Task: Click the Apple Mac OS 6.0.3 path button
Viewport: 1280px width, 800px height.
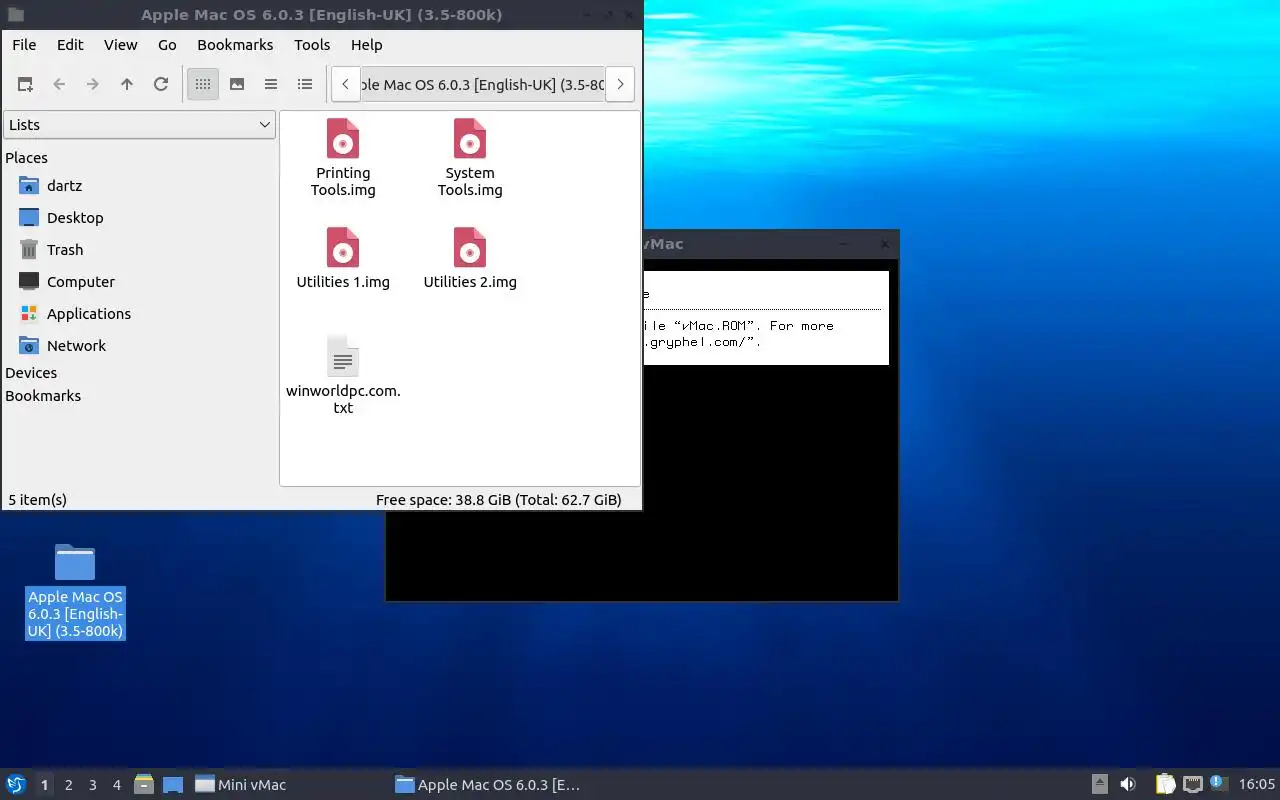Action: [x=483, y=84]
